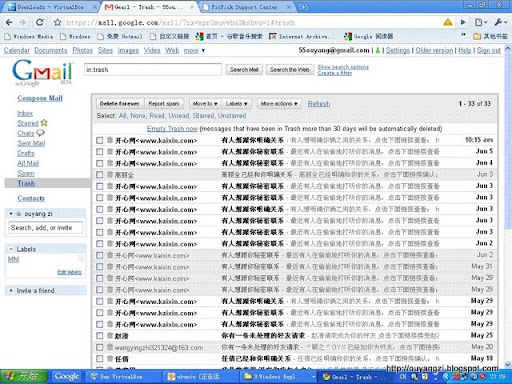Click the go arrow next to the address bar
Image resolution: width=512 pixels, height=384 pixels.
[x=463, y=22]
